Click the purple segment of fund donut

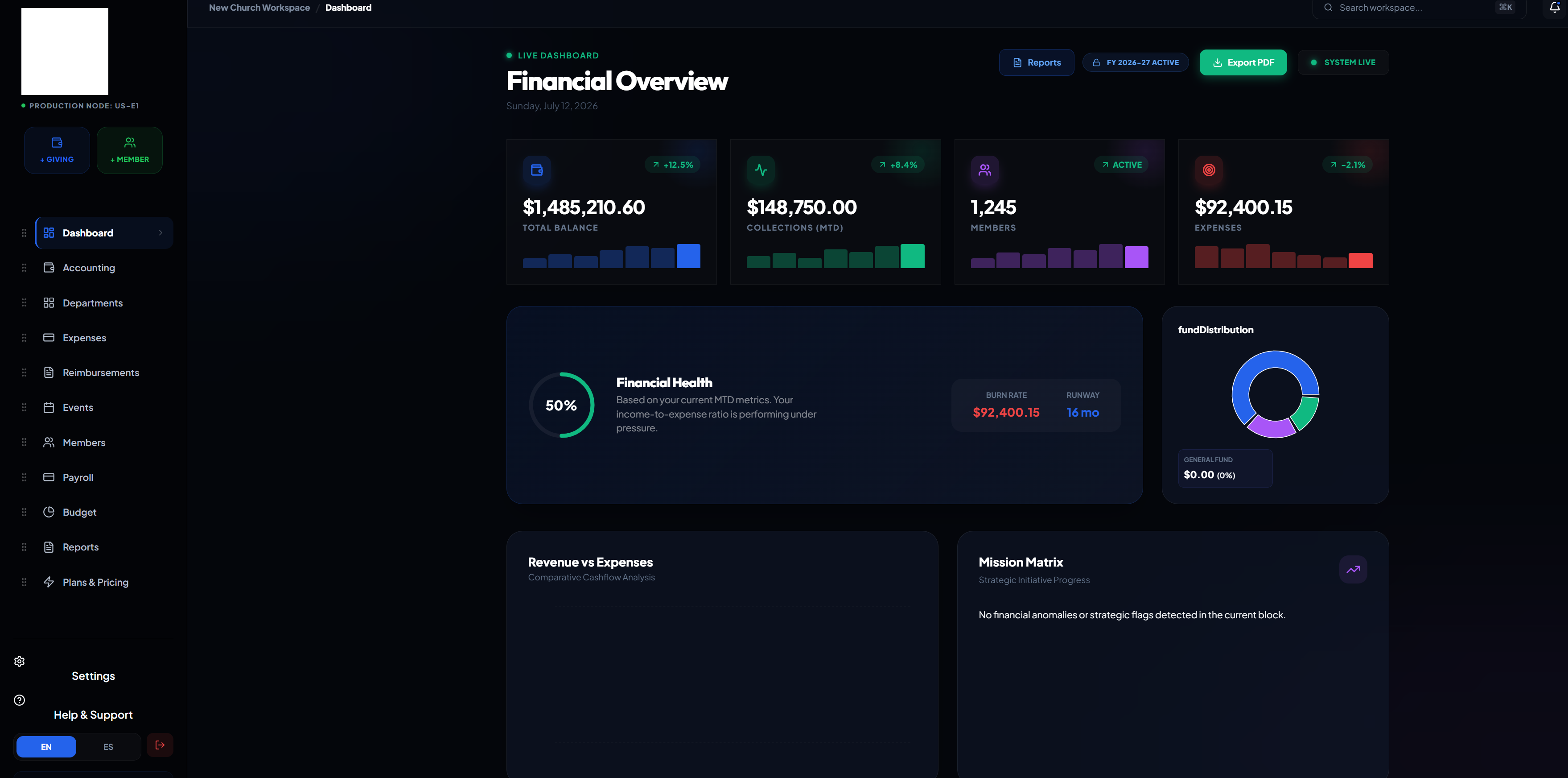pos(1271,426)
